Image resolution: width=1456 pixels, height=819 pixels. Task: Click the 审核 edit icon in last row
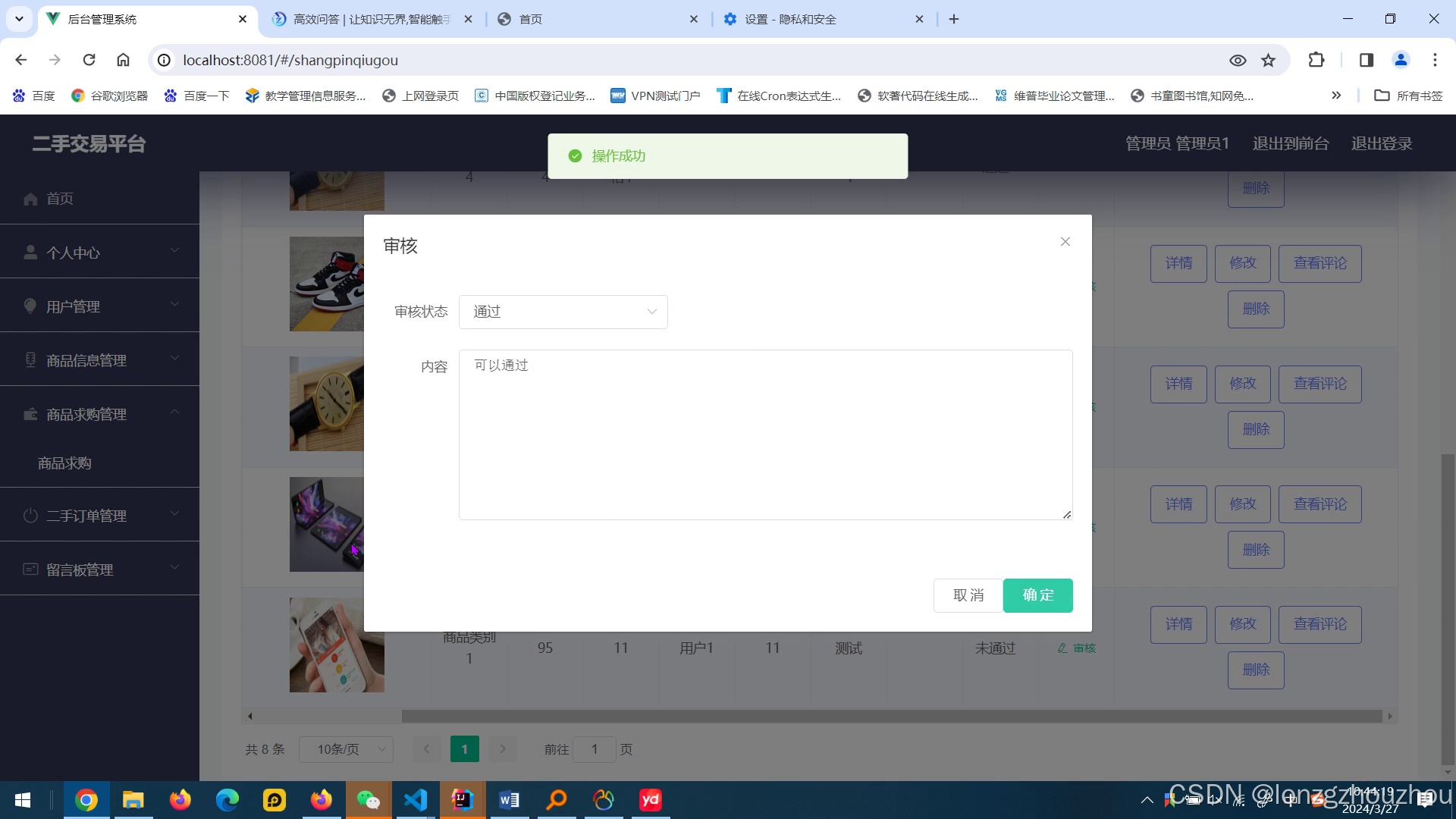(x=1062, y=648)
